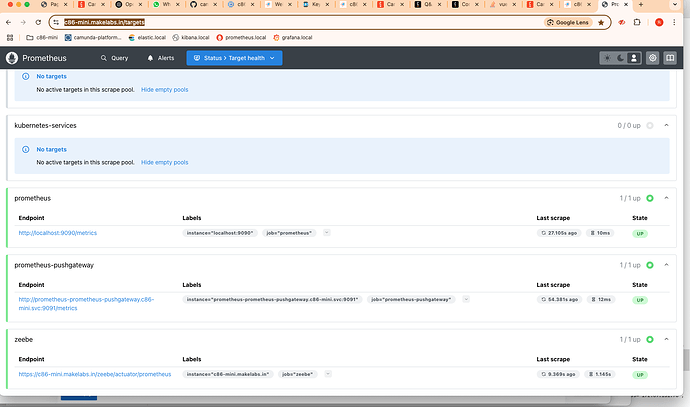
Task: Click the 0 / 0 up count for kubernetes-services
Action: pyautogui.click(x=629, y=125)
